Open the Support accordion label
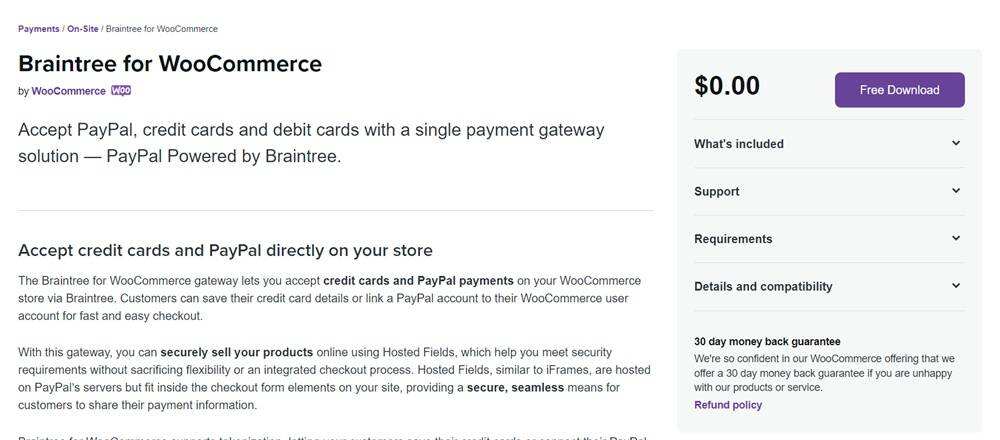 tap(717, 191)
